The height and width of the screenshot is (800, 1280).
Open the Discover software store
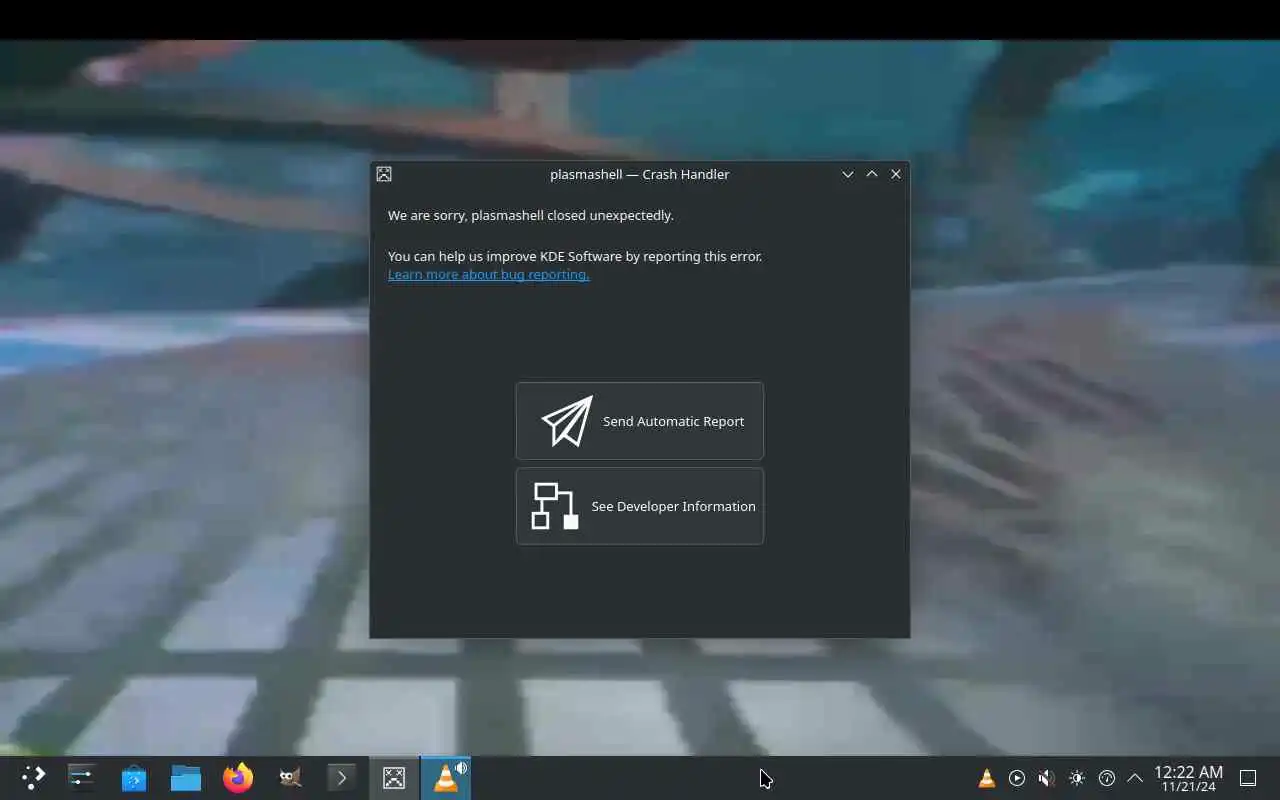(134, 778)
